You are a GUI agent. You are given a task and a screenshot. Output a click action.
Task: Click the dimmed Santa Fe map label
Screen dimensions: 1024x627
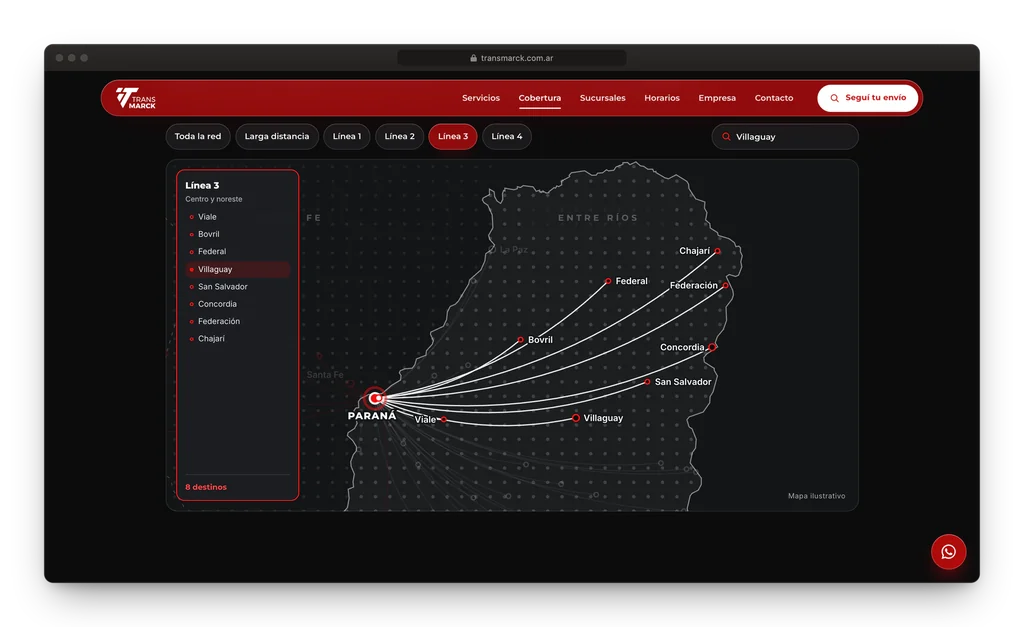coord(325,375)
